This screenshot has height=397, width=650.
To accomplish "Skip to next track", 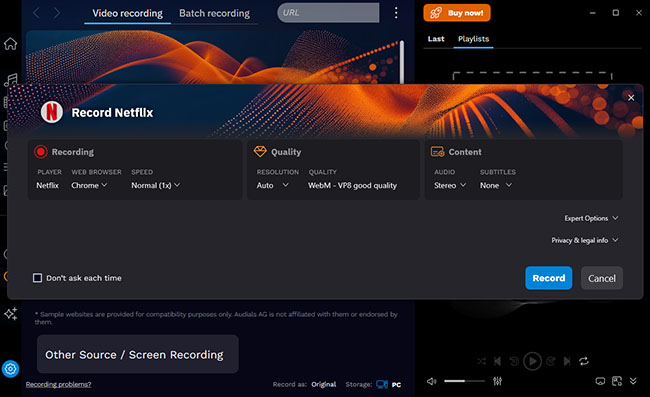I will (567, 361).
